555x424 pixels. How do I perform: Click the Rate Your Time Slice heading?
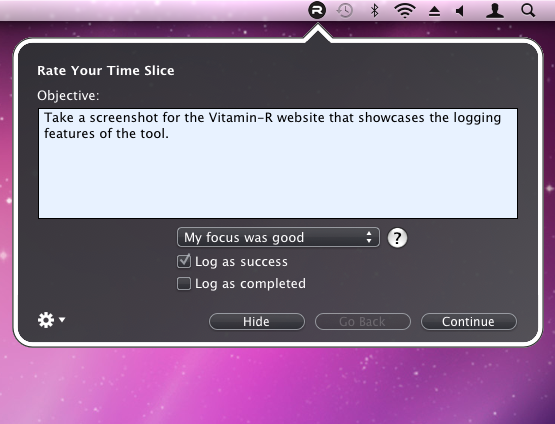tap(105, 70)
